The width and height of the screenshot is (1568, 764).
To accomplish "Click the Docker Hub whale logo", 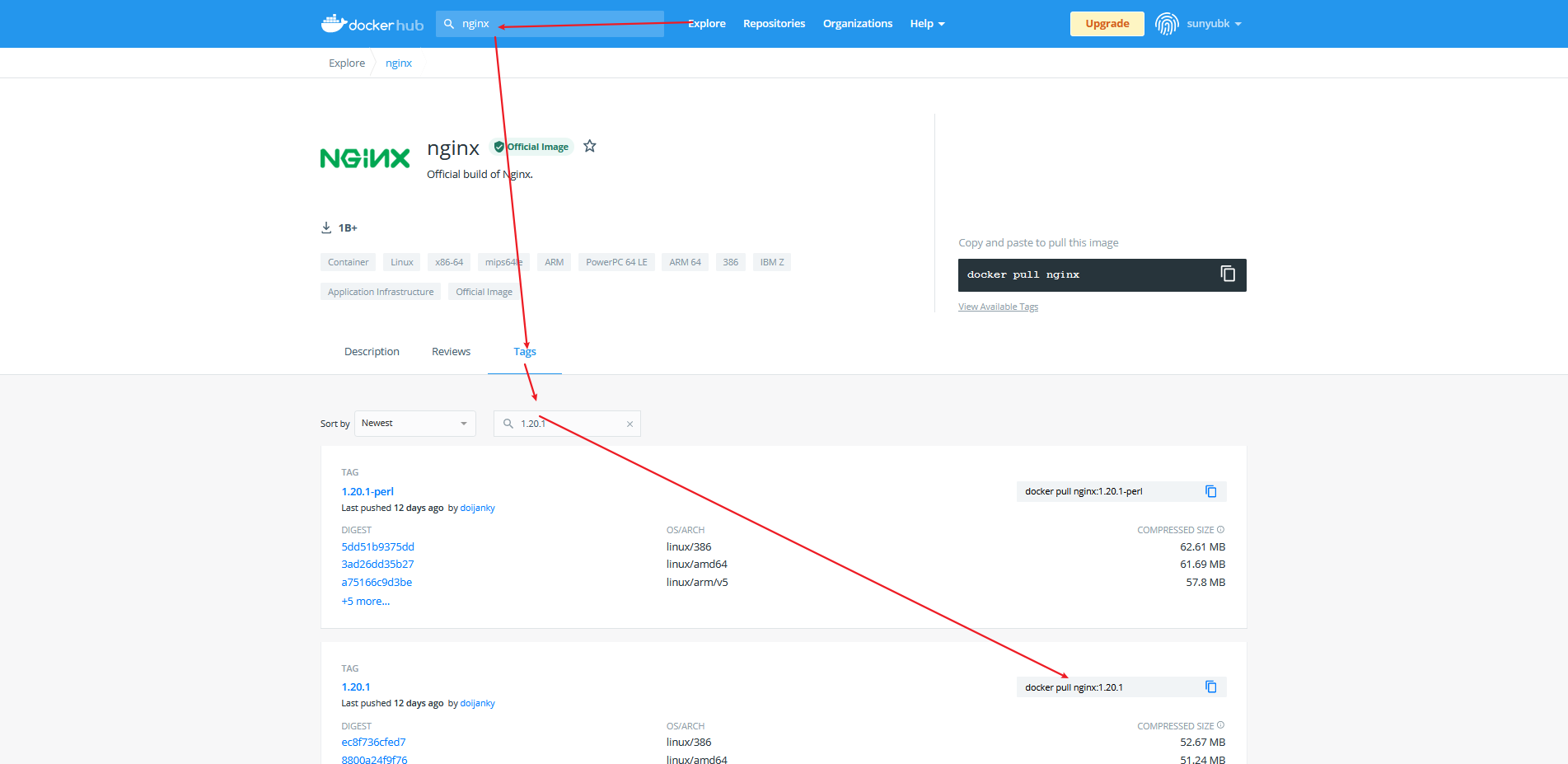I will pyautogui.click(x=372, y=24).
